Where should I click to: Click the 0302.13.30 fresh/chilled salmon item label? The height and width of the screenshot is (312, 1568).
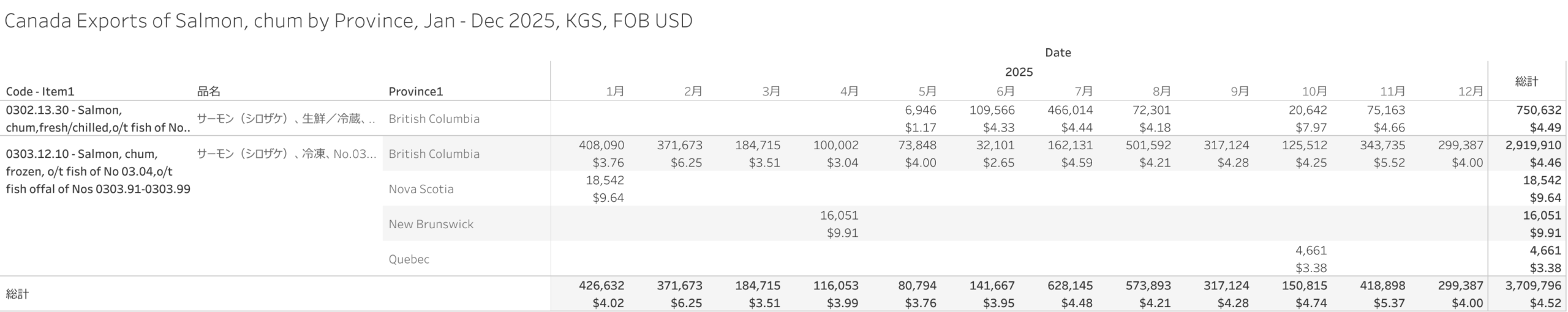[98, 119]
